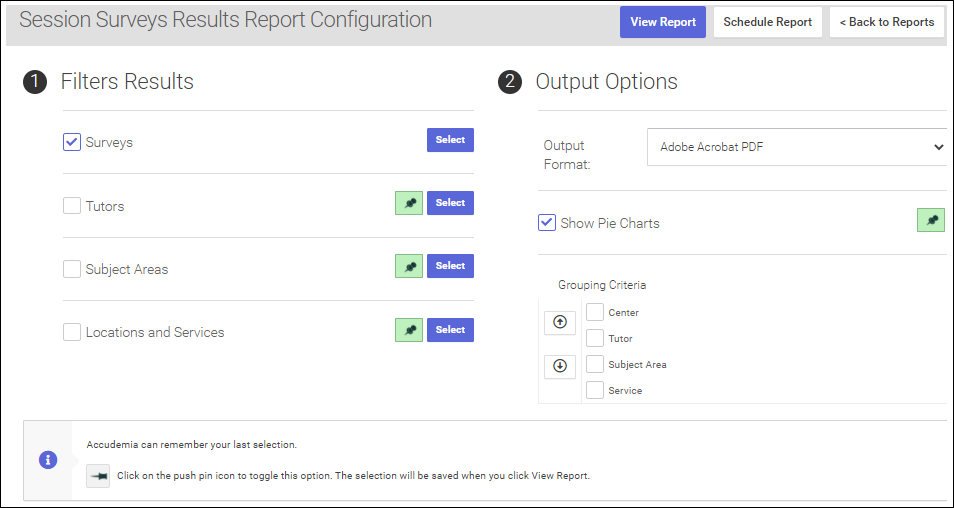The height and width of the screenshot is (508, 954).
Task: Check the Center grouping criteria box
Action: [595, 312]
